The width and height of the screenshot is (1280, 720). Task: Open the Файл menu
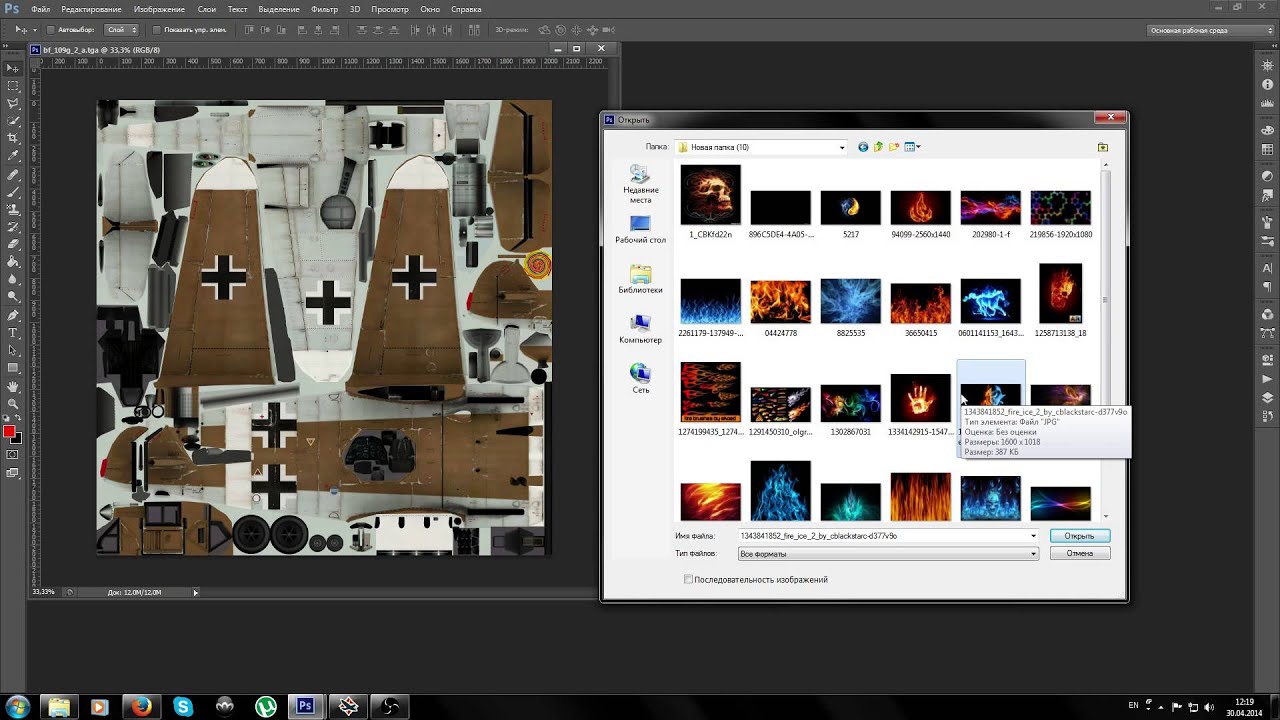coord(40,9)
